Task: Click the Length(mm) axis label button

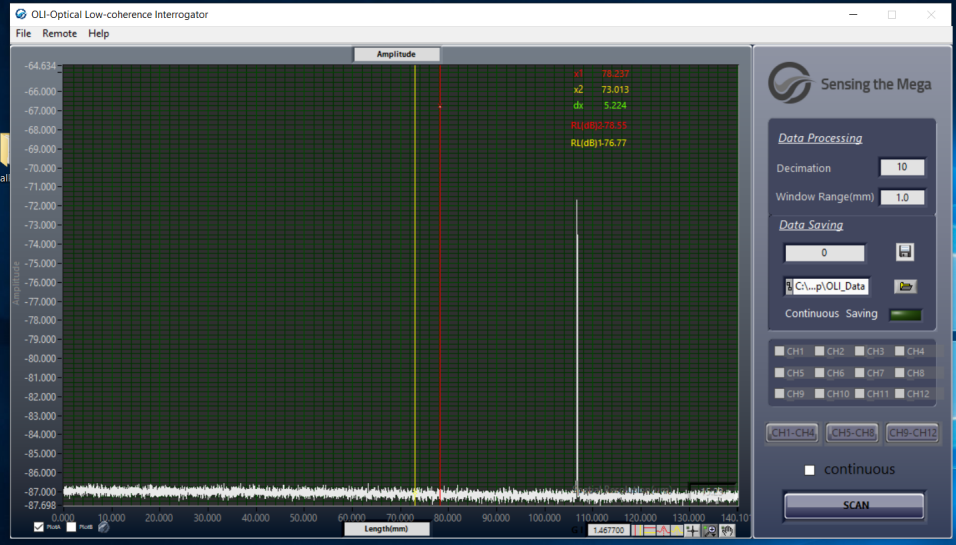Action: point(387,529)
